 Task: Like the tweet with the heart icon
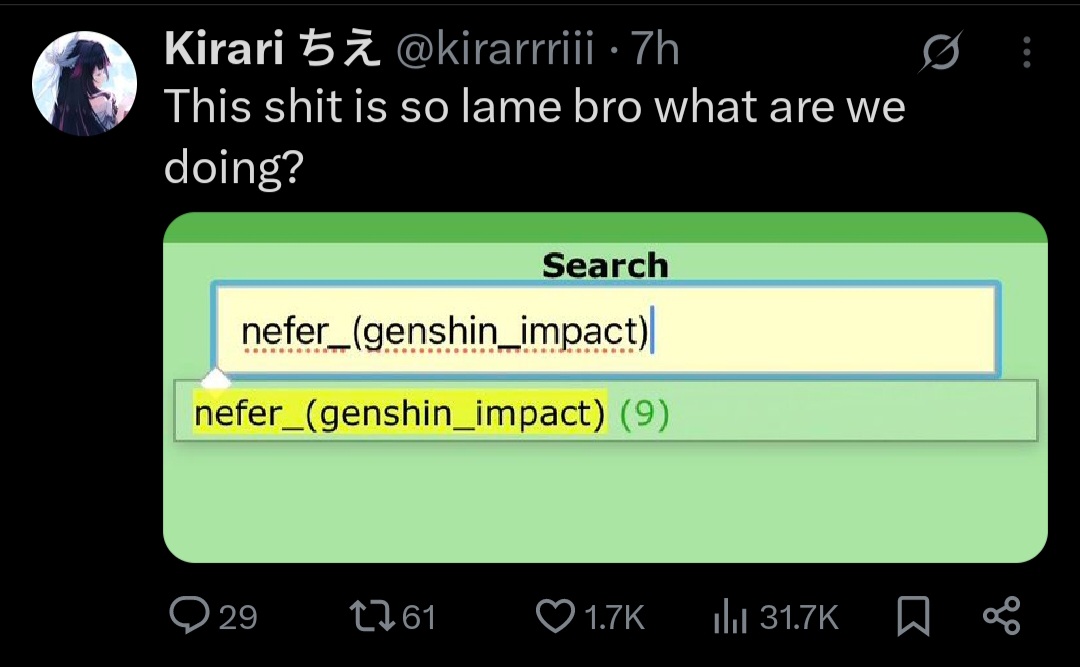(x=555, y=616)
